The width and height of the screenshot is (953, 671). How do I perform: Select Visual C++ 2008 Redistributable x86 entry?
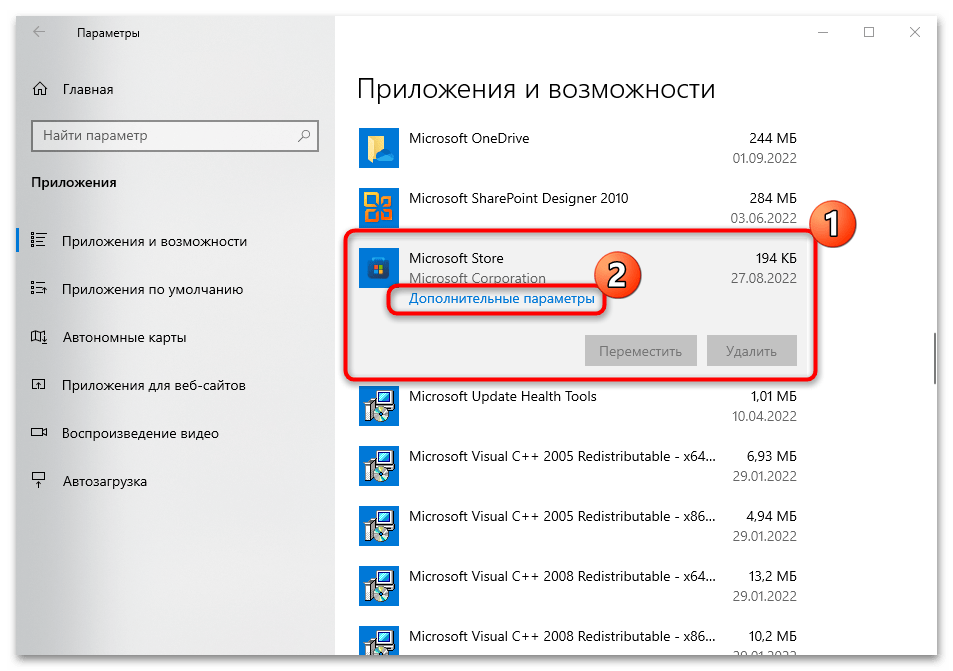pyautogui.click(x=577, y=639)
